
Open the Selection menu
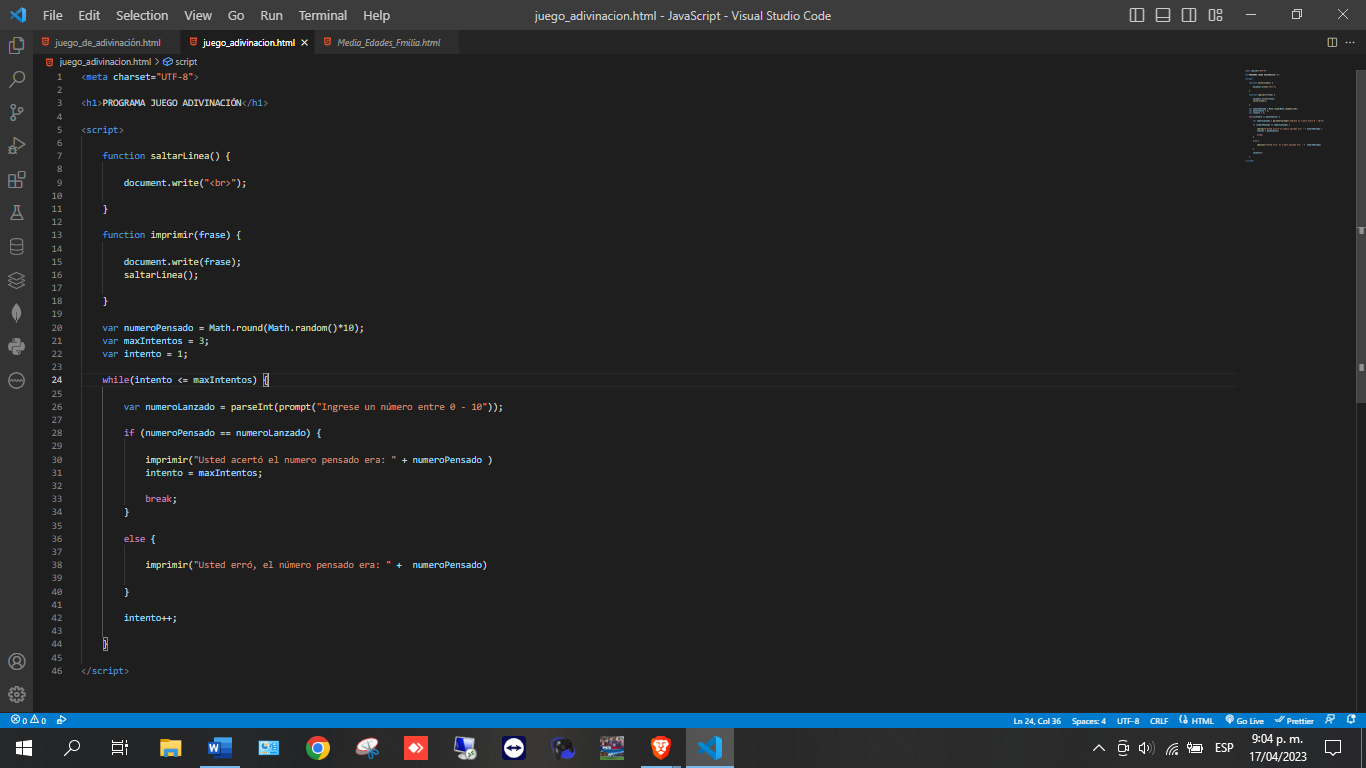tap(142, 15)
